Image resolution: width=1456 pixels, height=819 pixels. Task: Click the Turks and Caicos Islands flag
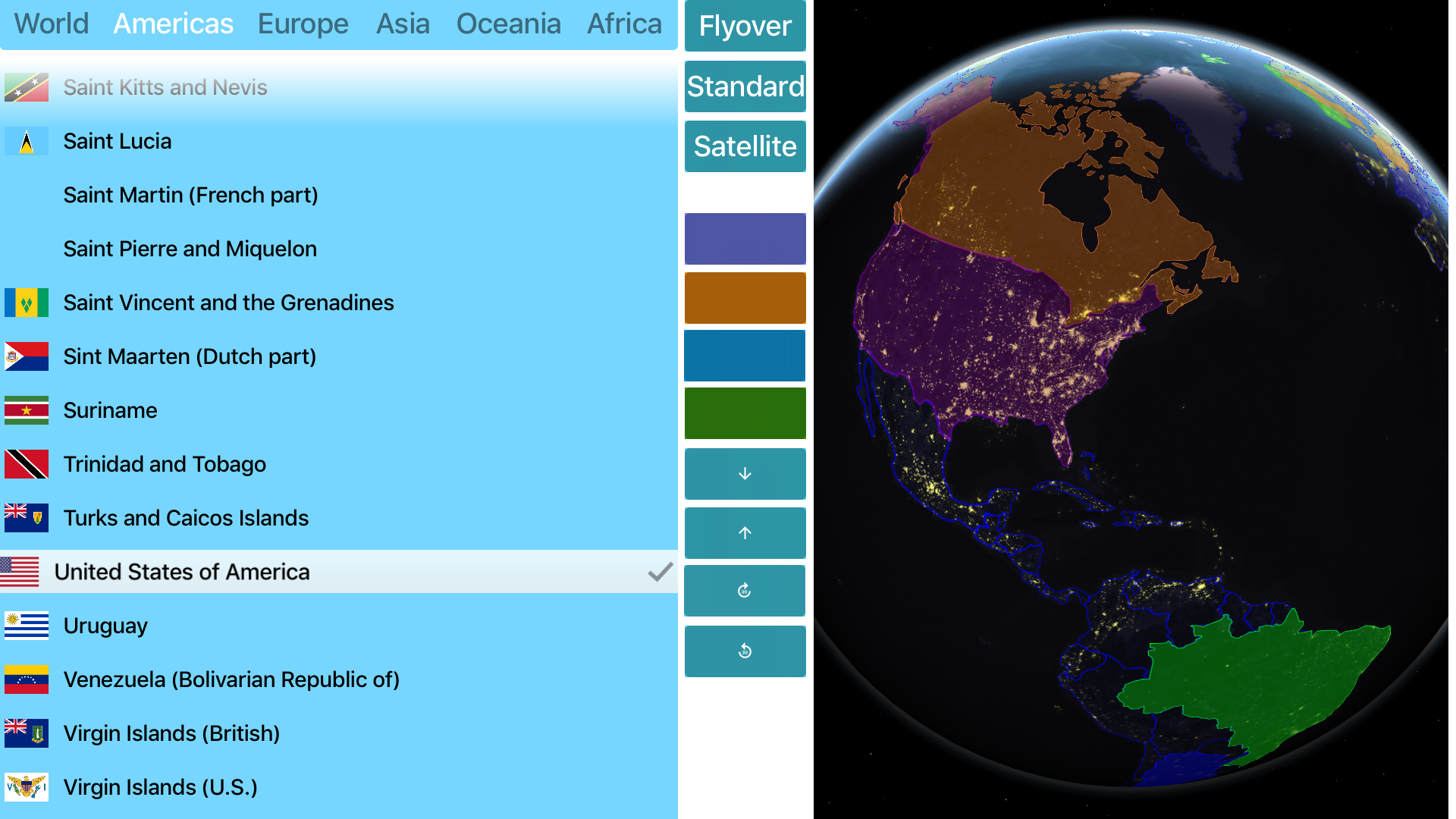[x=27, y=518]
